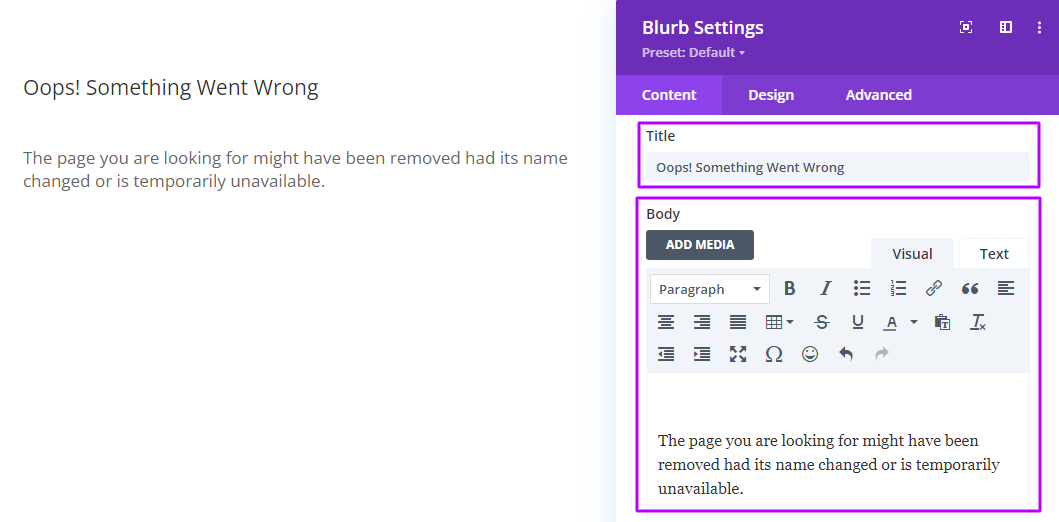The width and height of the screenshot is (1059, 522).
Task: Insert an unordered bullet list
Action: (x=861, y=289)
